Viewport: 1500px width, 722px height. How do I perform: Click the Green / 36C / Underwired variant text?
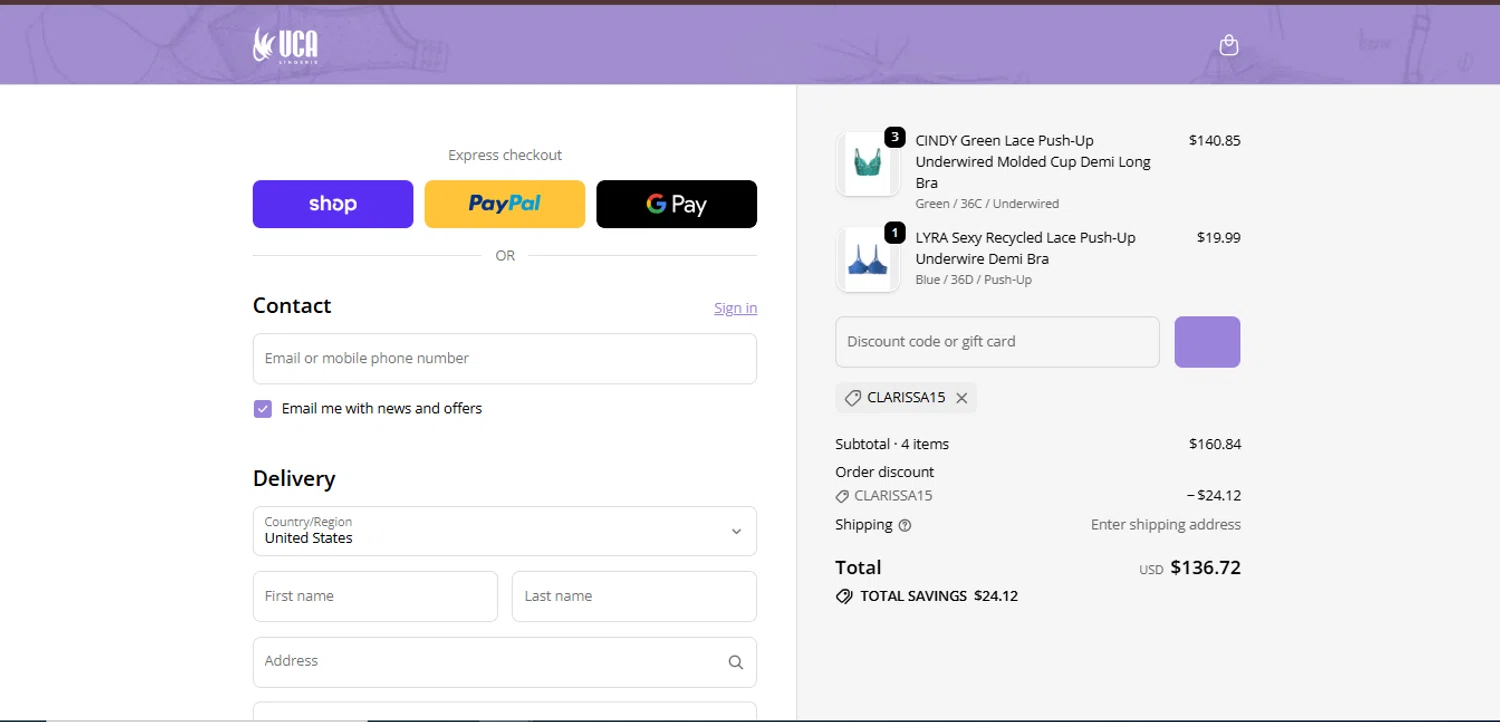987,204
